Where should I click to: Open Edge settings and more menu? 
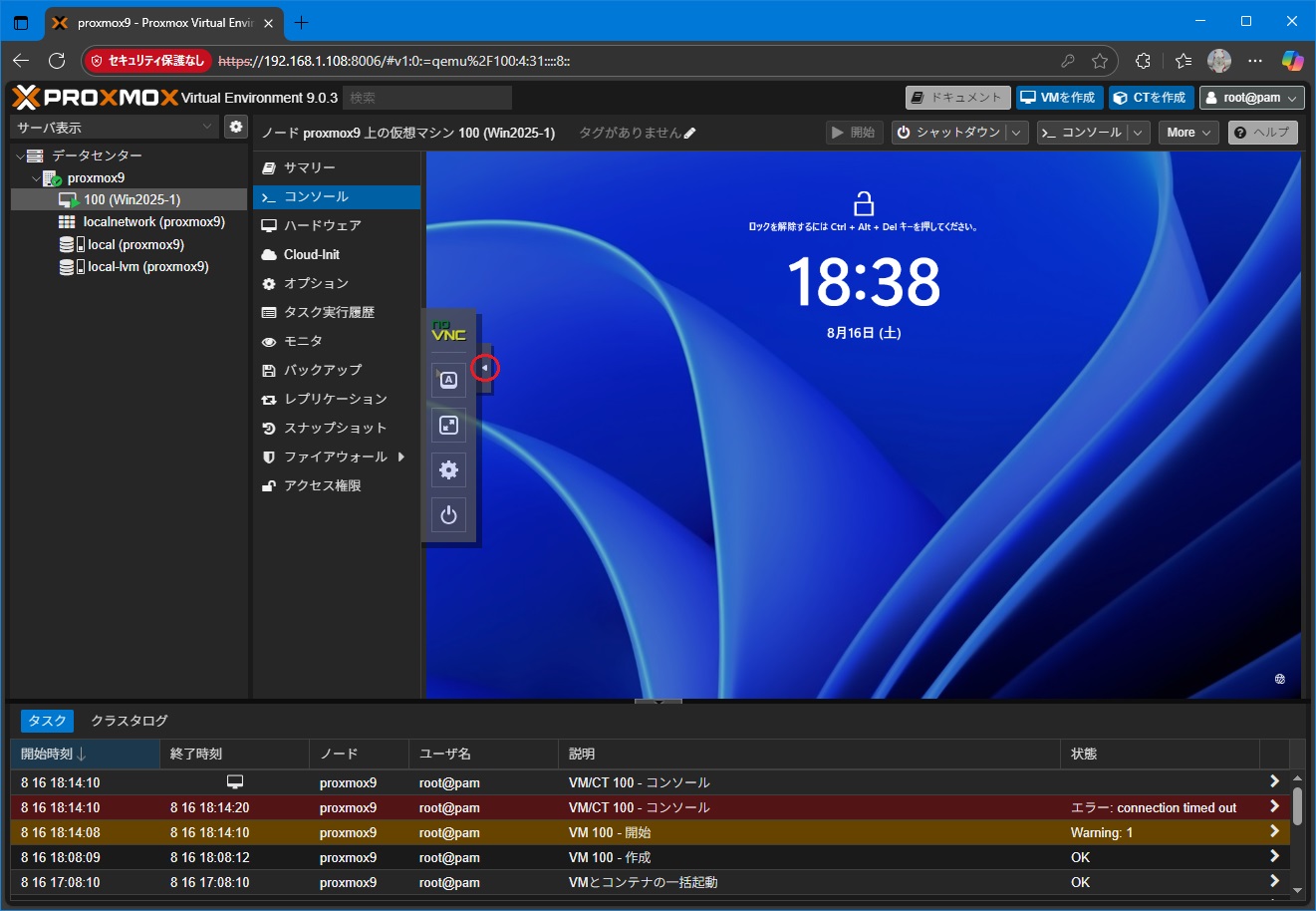click(1255, 61)
